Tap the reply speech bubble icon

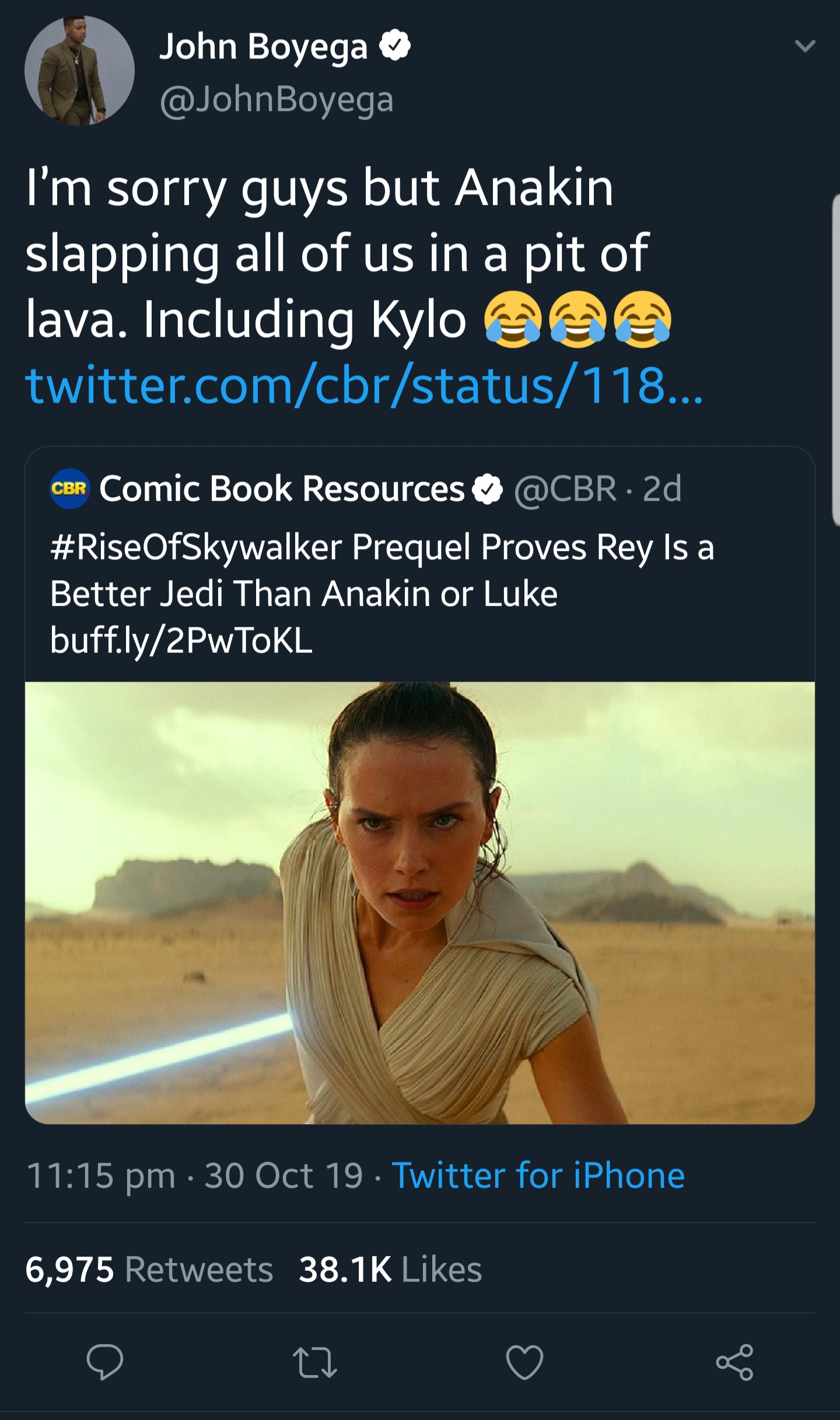(x=105, y=1362)
